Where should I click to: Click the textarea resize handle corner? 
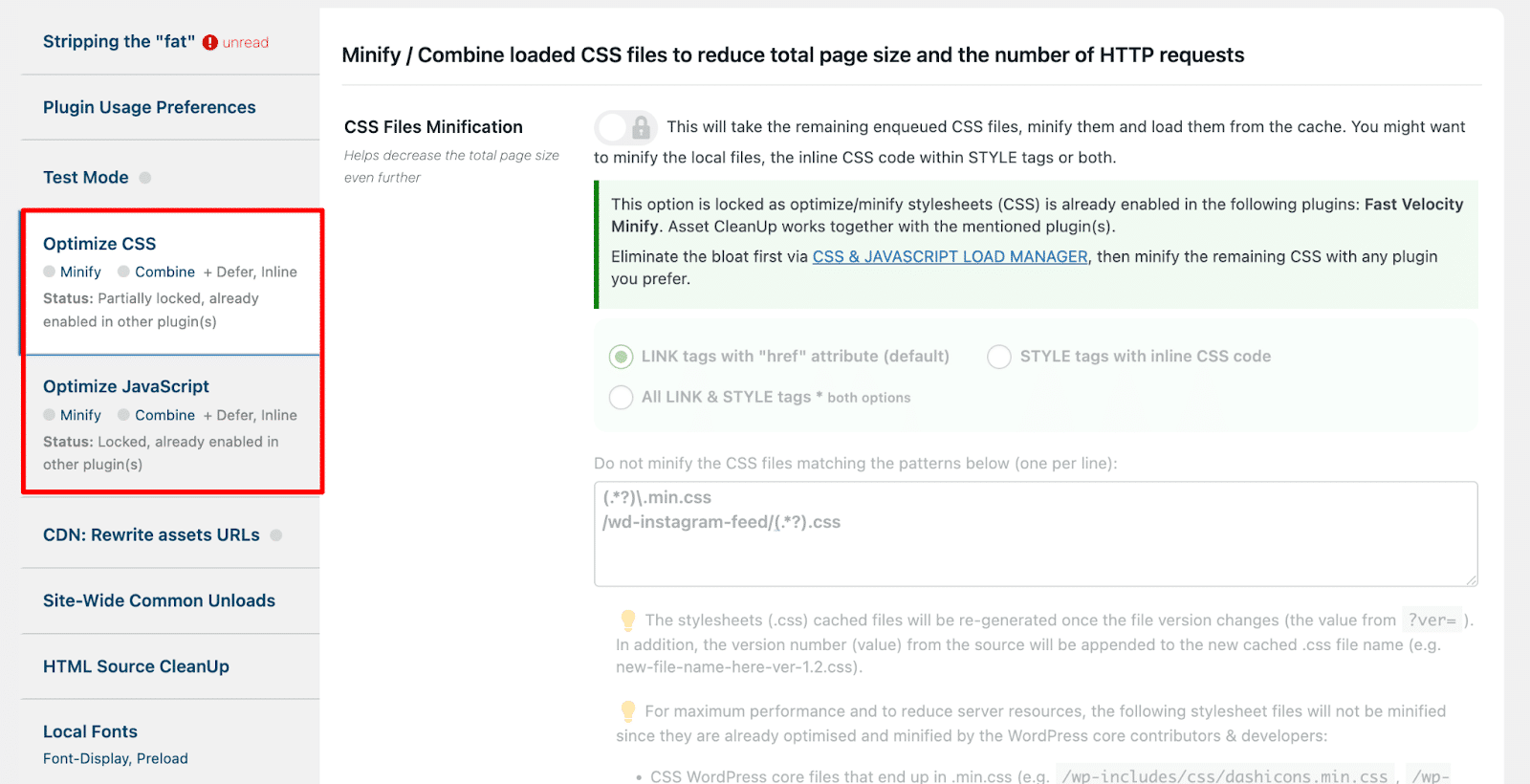(1472, 580)
